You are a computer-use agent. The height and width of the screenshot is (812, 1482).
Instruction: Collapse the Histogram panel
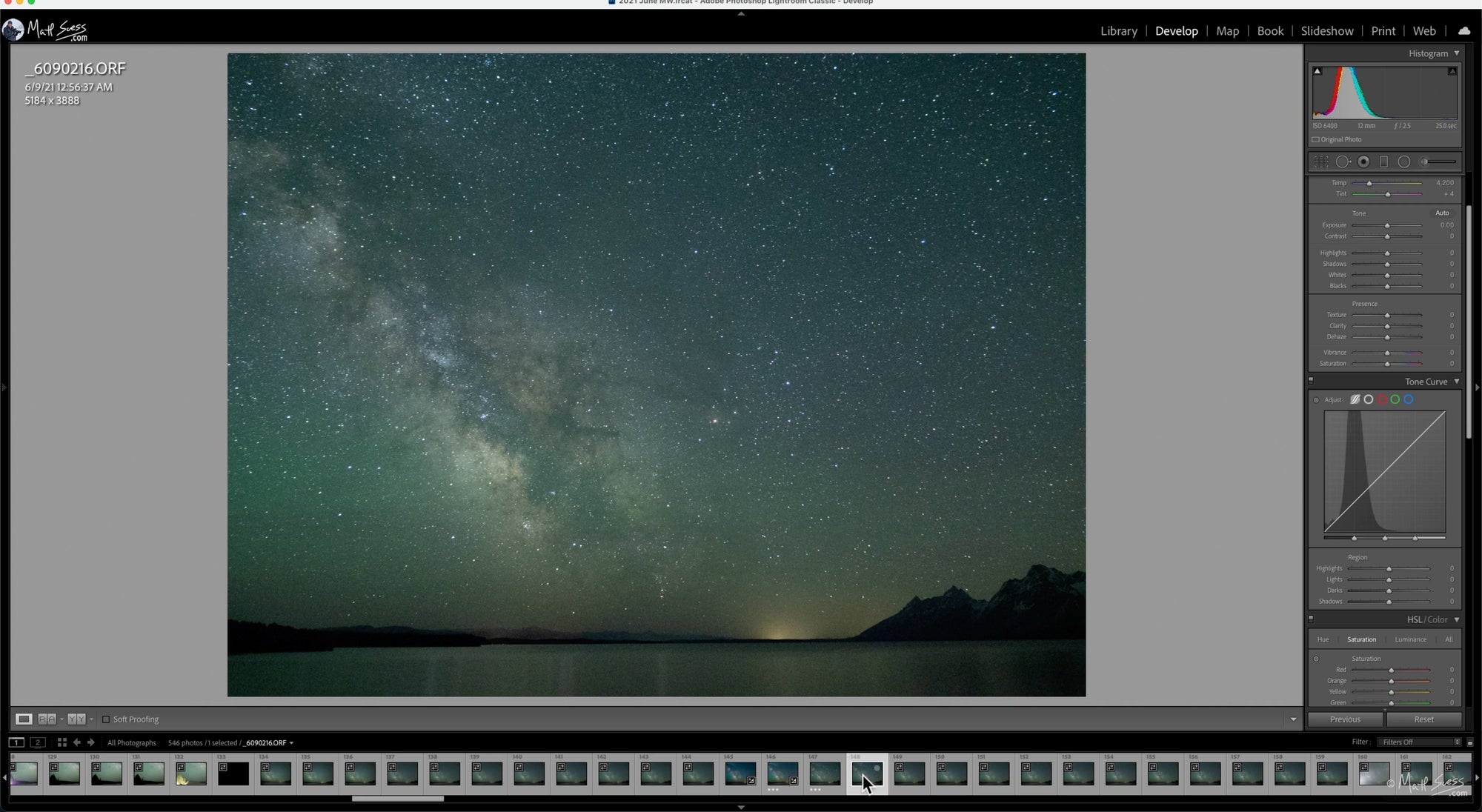(x=1456, y=53)
